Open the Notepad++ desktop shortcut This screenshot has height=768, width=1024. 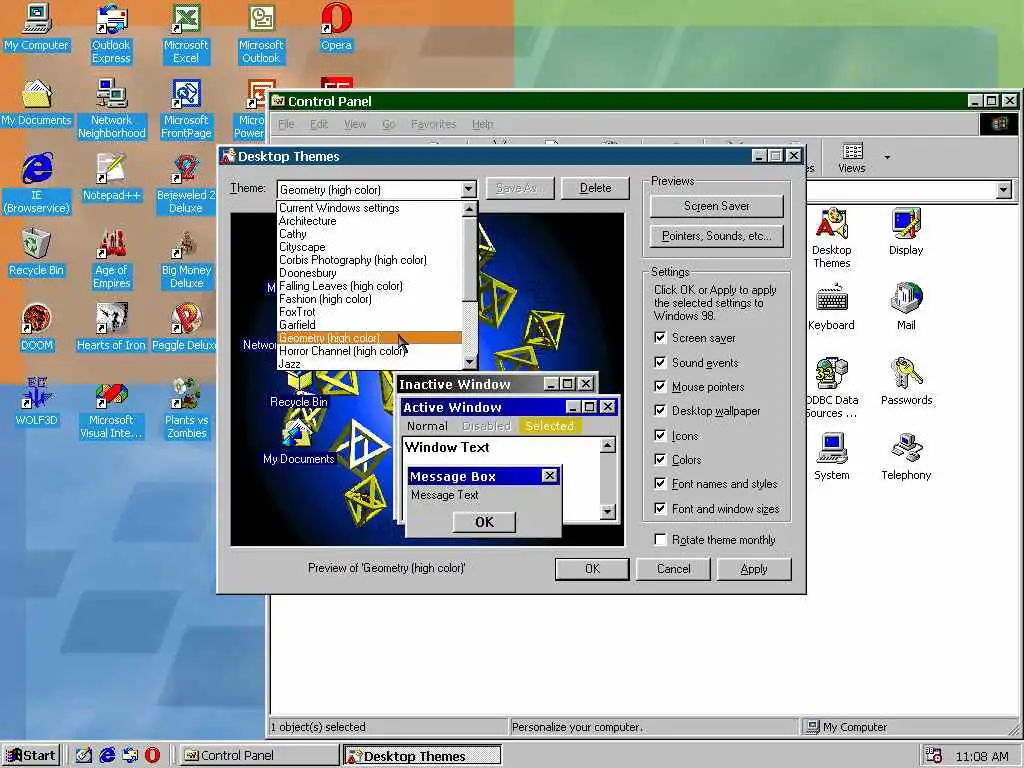(x=111, y=178)
